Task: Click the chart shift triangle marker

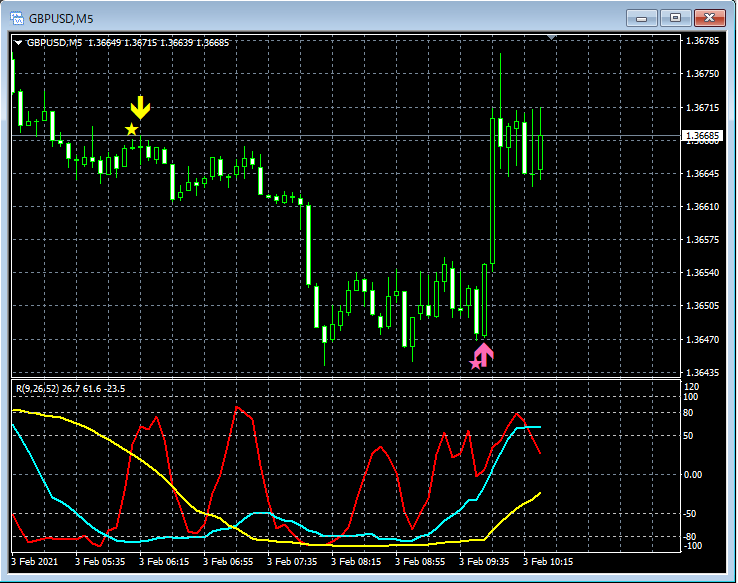Action: tap(552, 37)
